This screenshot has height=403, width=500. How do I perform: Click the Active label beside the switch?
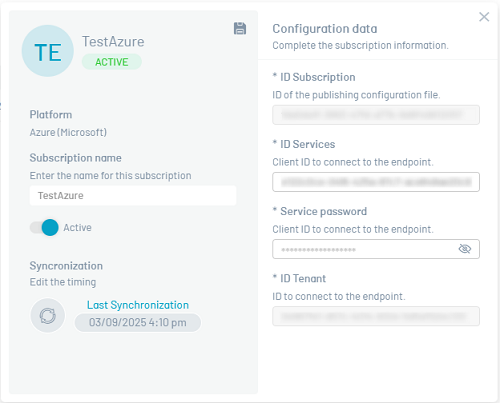(77, 228)
